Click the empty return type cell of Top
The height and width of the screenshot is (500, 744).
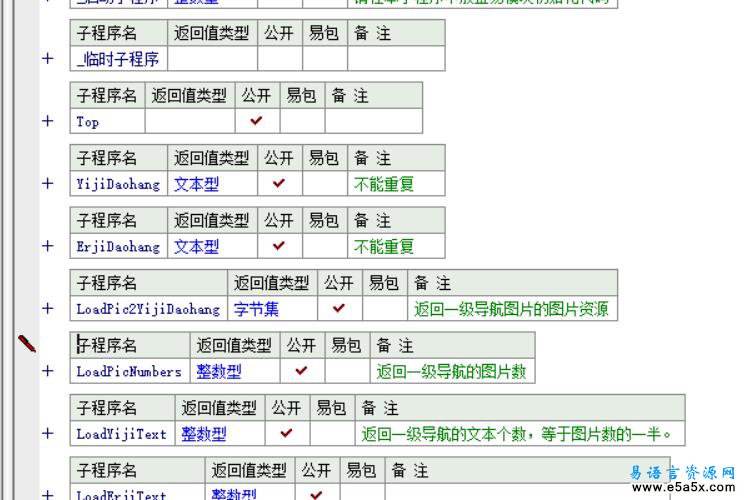coord(190,121)
